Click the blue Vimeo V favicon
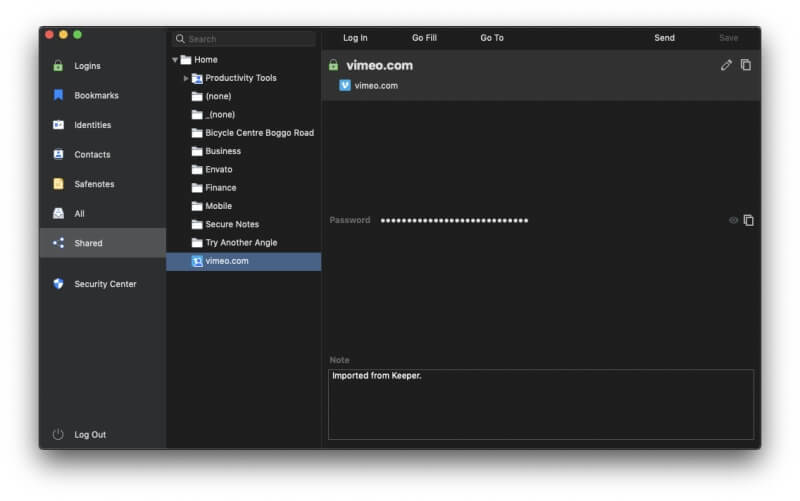Image resolution: width=800 pixels, height=501 pixels. pos(345,85)
